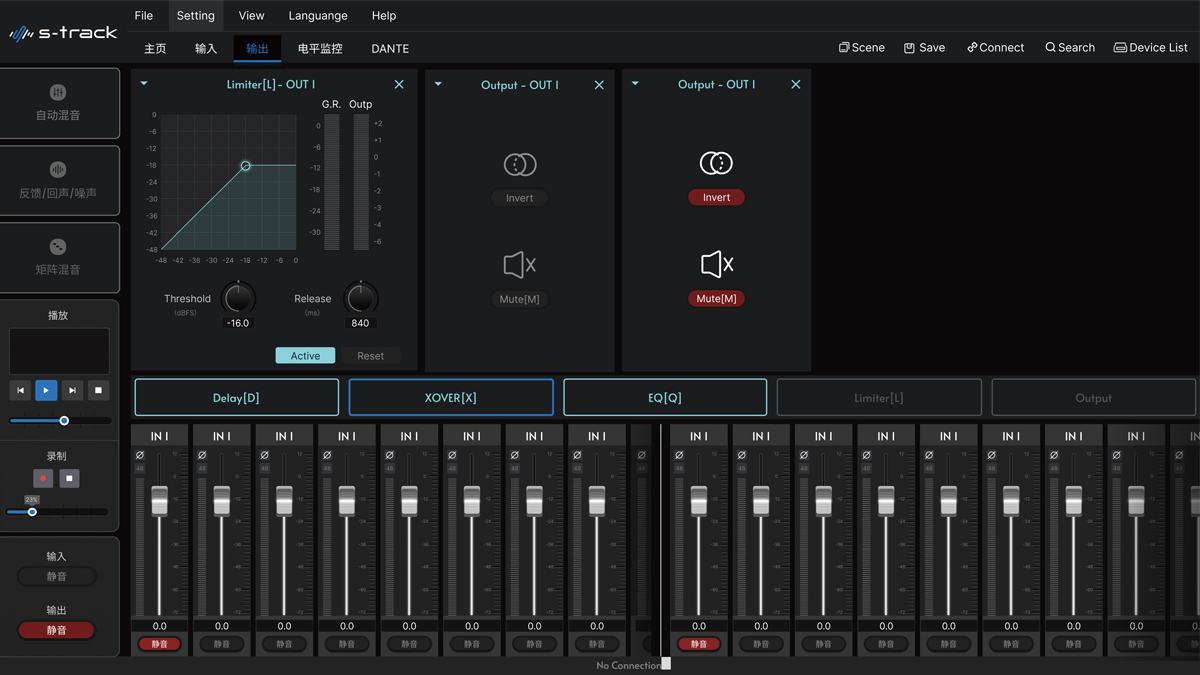Open the 自动混音 auto-mix module

point(58,103)
